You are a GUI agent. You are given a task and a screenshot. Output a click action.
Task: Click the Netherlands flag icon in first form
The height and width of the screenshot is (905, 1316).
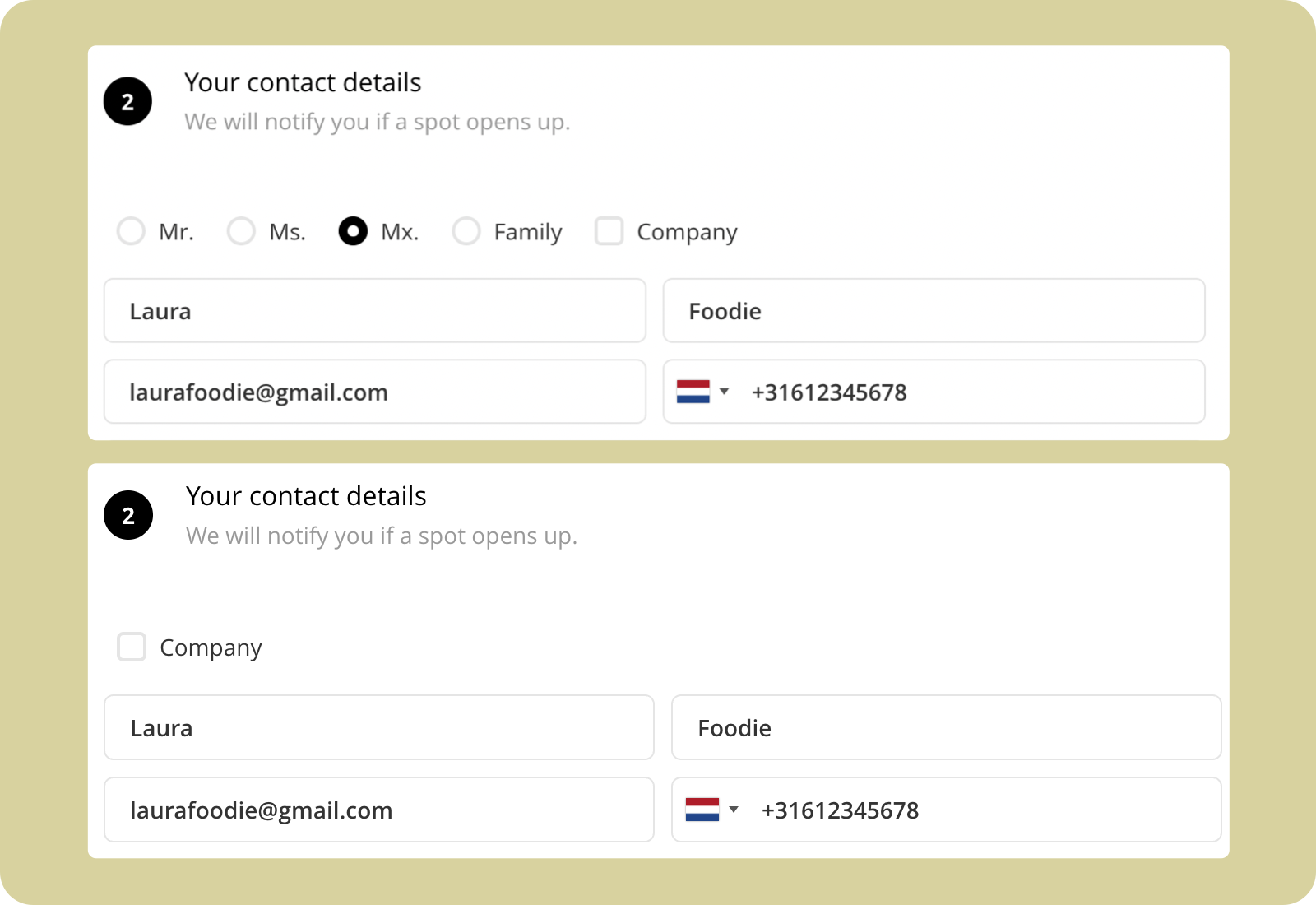(x=693, y=392)
